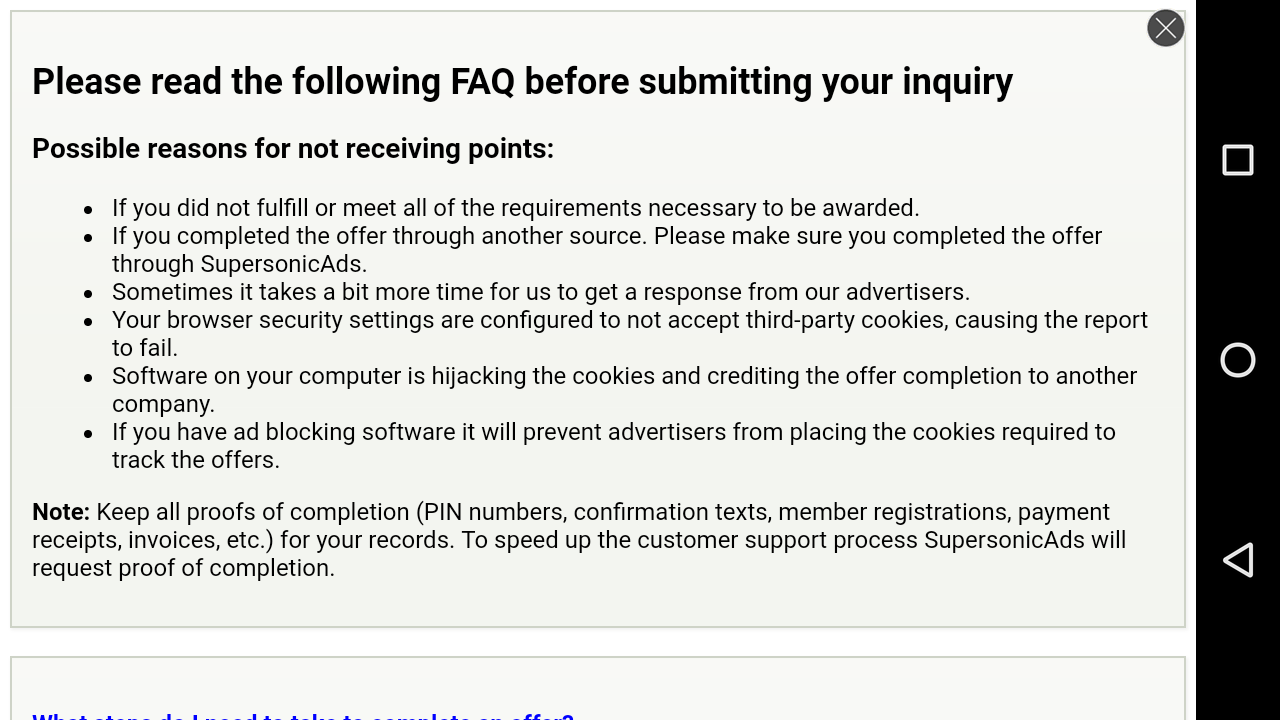Image resolution: width=1280 pixels, height=720 pixels.
Task: Click 'company.' ending the hijacking bullet
Action: click(163, 404)
